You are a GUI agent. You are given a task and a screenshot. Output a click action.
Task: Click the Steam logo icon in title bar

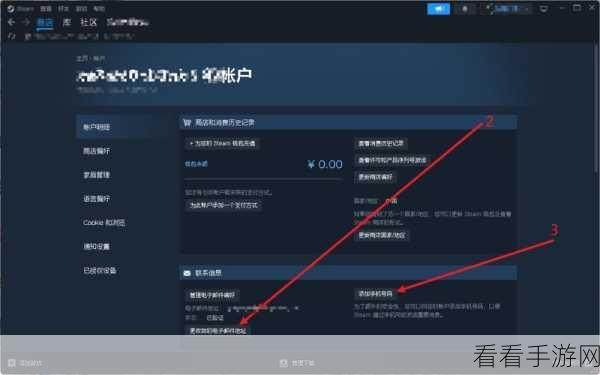10,8
